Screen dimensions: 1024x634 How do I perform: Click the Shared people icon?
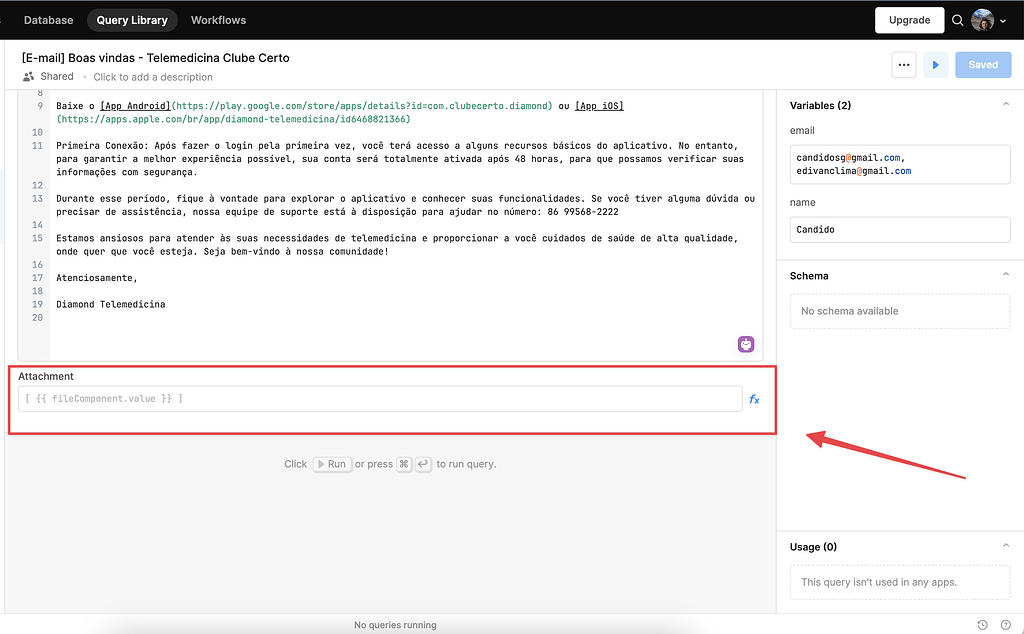(x=28, y=77)
